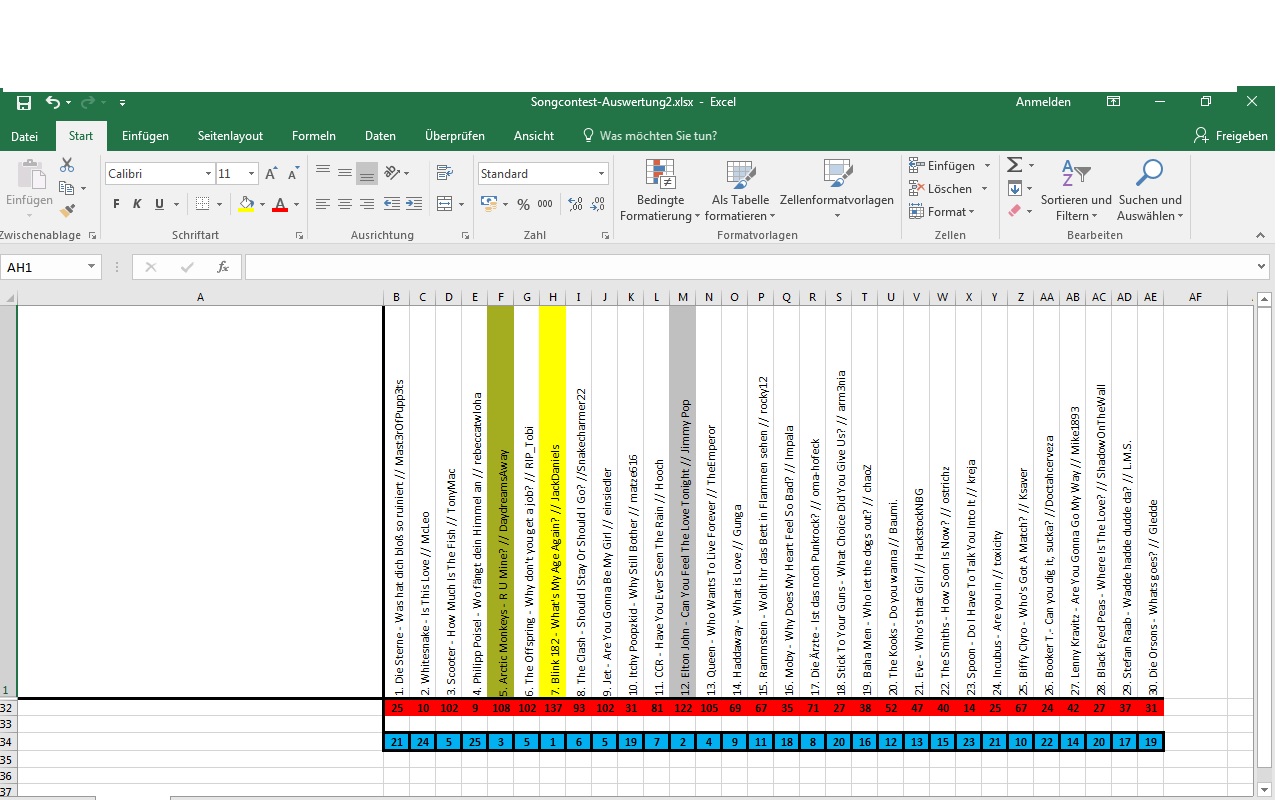
Task: Click Anmelden to sign in
Action: [1043, 102]
